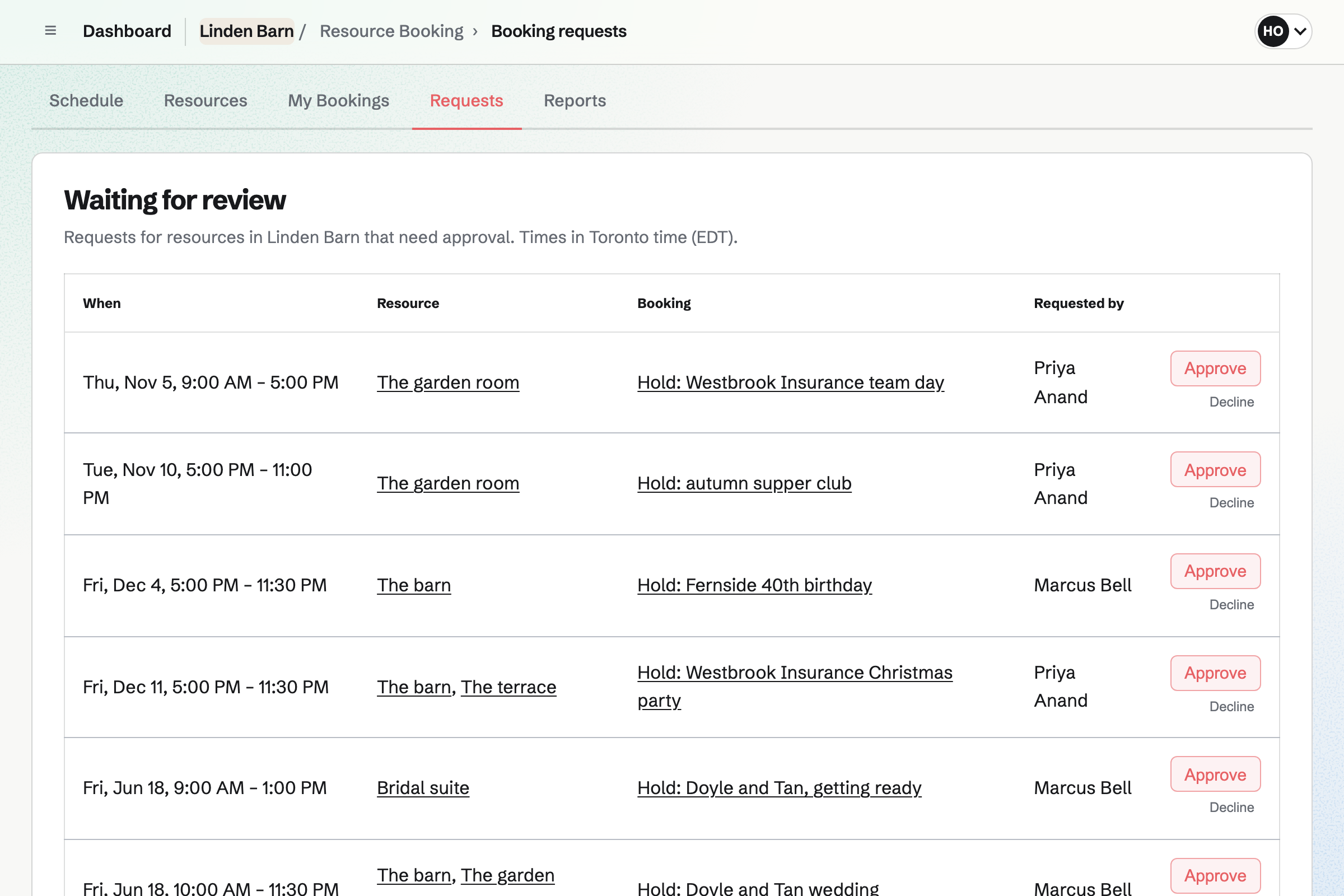
Task: Select the Requests tab
Action: click(466, 101)
